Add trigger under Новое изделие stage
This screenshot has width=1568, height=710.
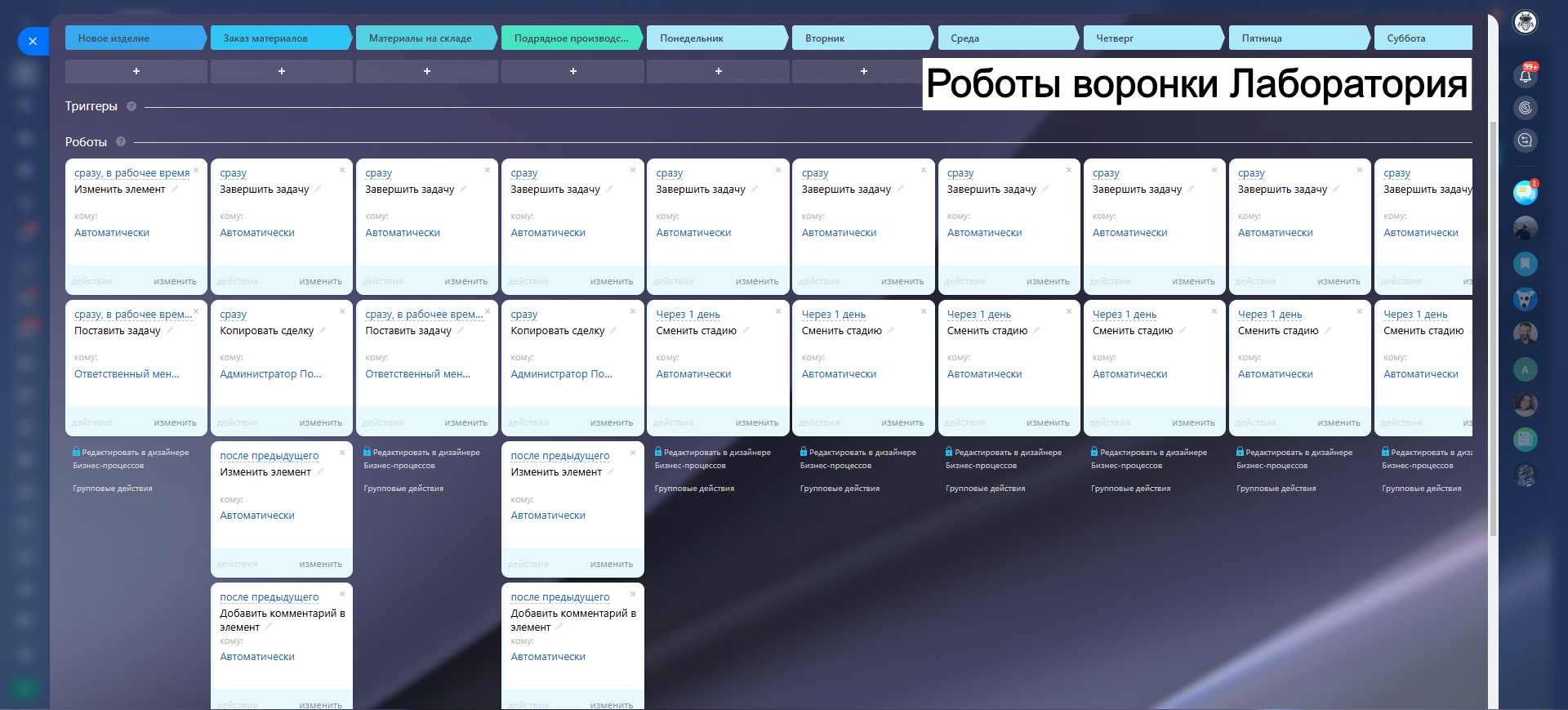click(x=136, y=71)
